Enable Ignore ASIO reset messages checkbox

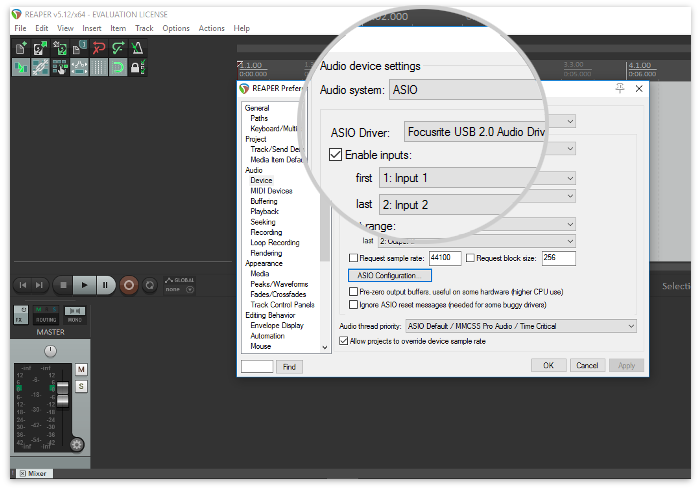pos(353,305)
